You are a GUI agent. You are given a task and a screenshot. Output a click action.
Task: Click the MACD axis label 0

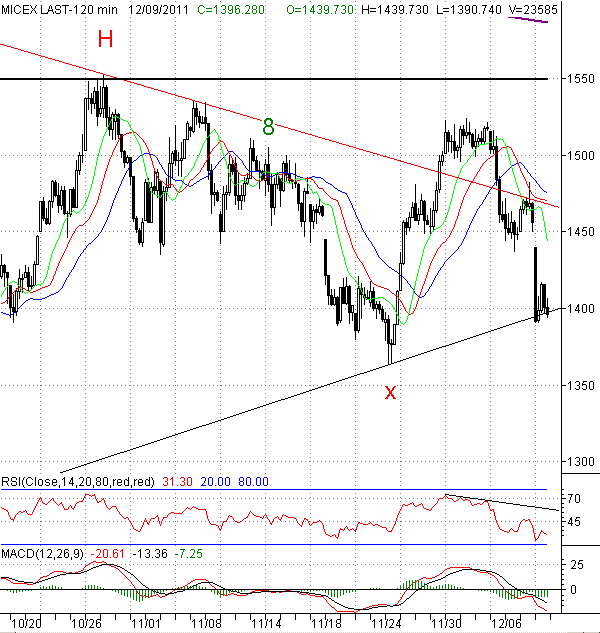click(x=573, y=590)
